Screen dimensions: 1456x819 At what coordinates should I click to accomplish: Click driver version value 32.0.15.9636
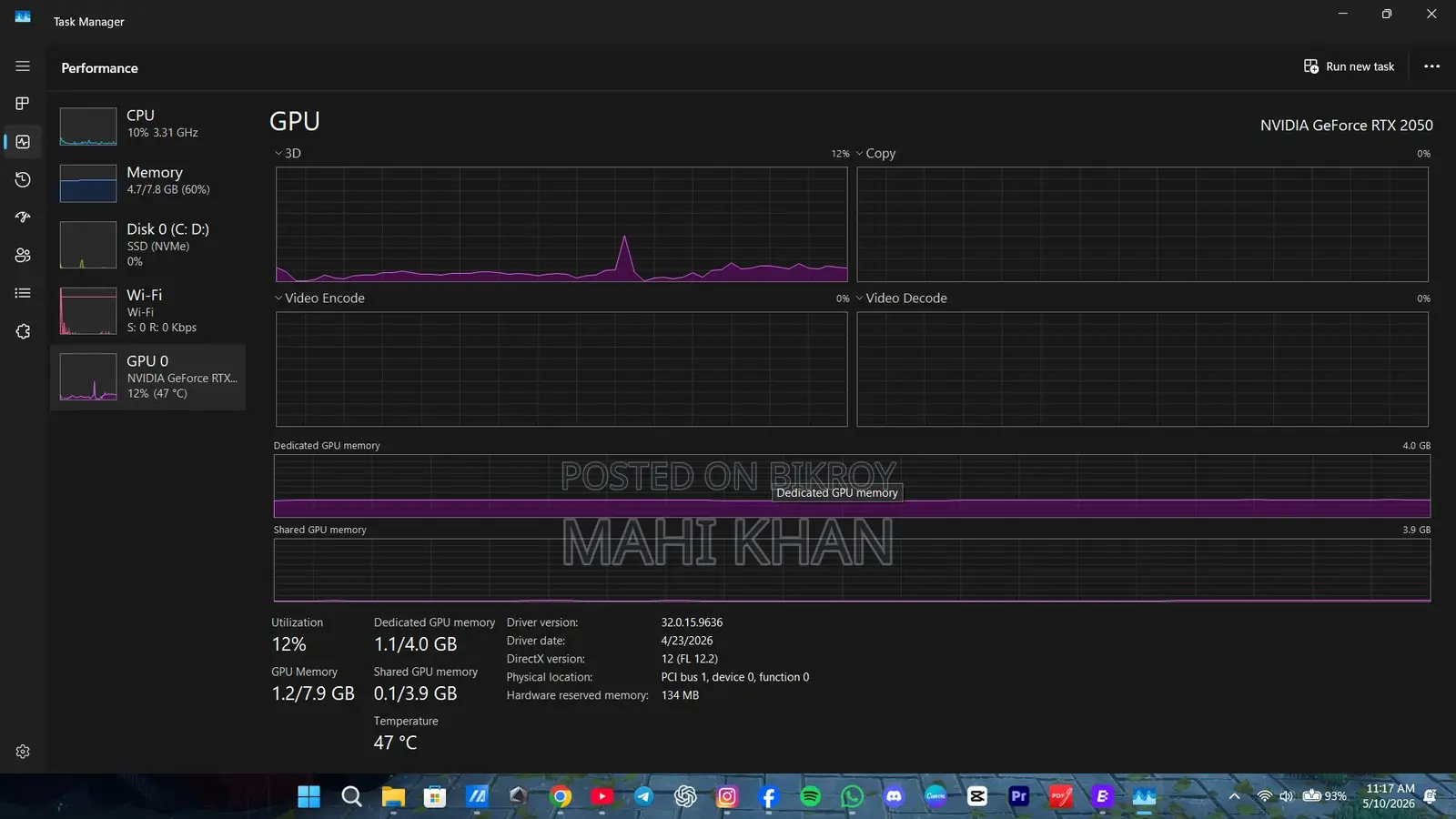(x=692, y=622)
